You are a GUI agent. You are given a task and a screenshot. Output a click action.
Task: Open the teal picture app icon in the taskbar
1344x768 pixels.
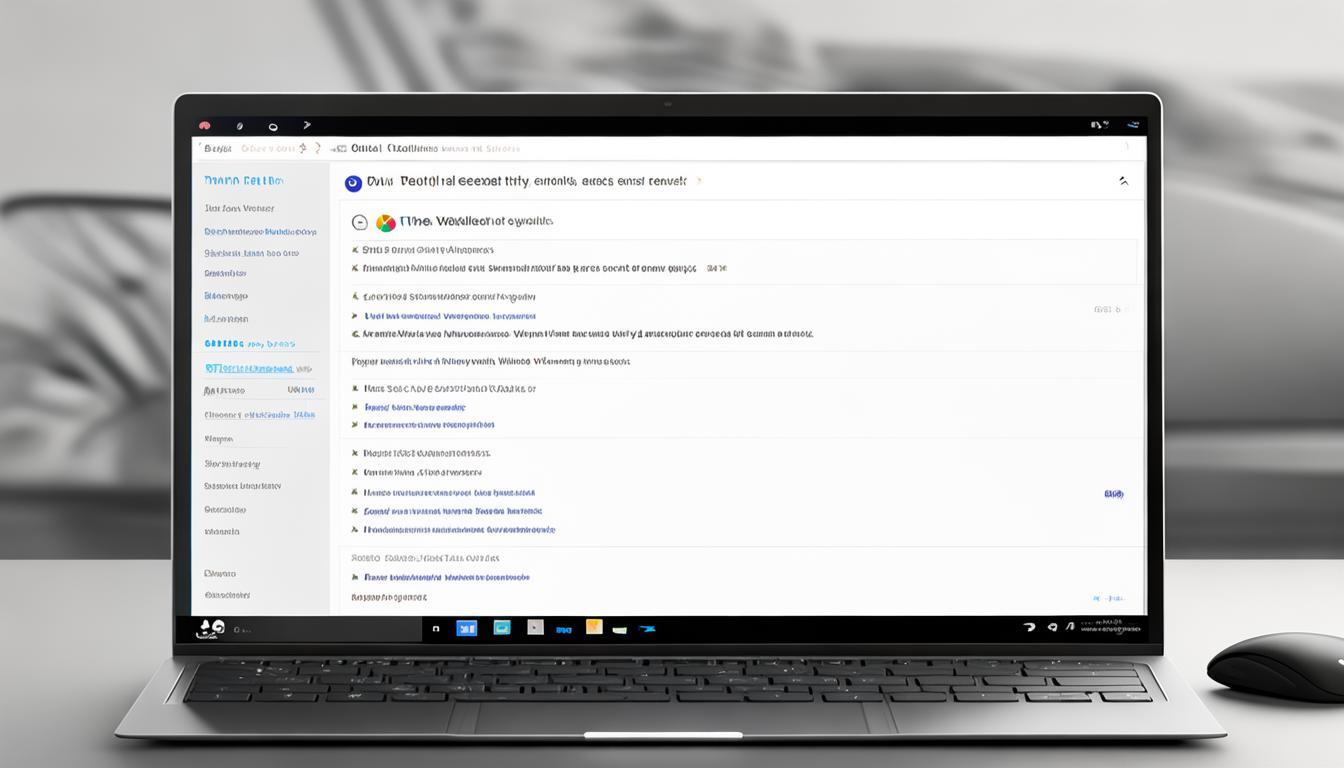pyautogui.click(x=502, y=628)
